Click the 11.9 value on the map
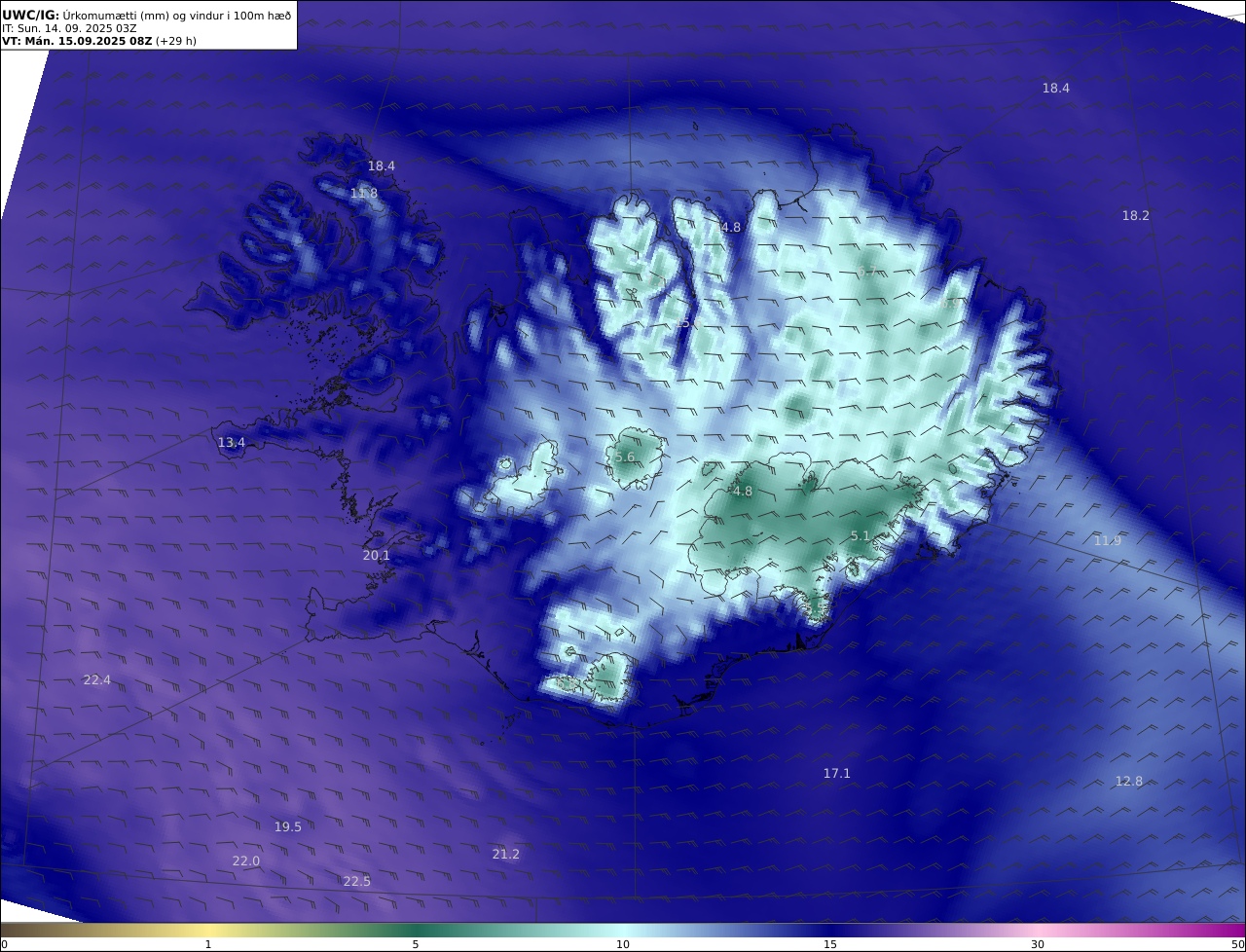This screenshot has height=952, width=1246. (1107, 541)
